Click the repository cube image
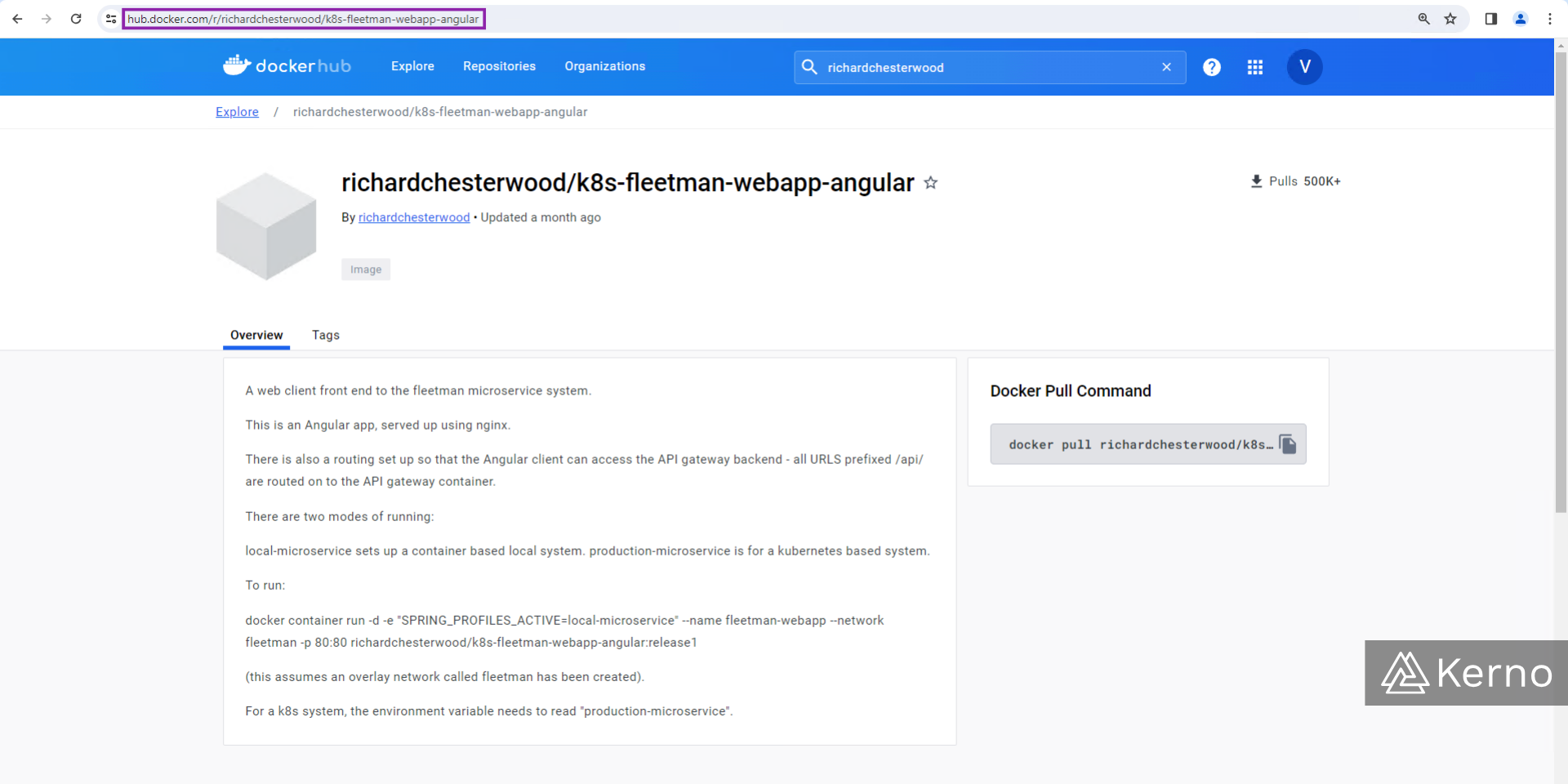This screenshot has width=1568, height=784. tap(266, 226)
